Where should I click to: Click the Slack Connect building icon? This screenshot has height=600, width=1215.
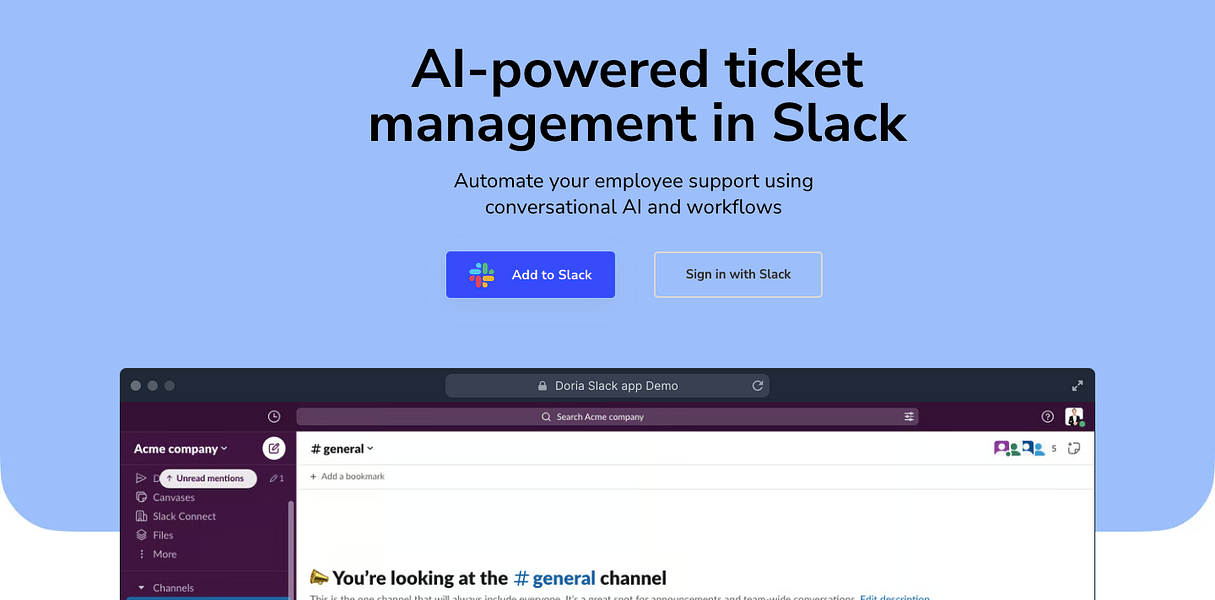tap(141, 517)
